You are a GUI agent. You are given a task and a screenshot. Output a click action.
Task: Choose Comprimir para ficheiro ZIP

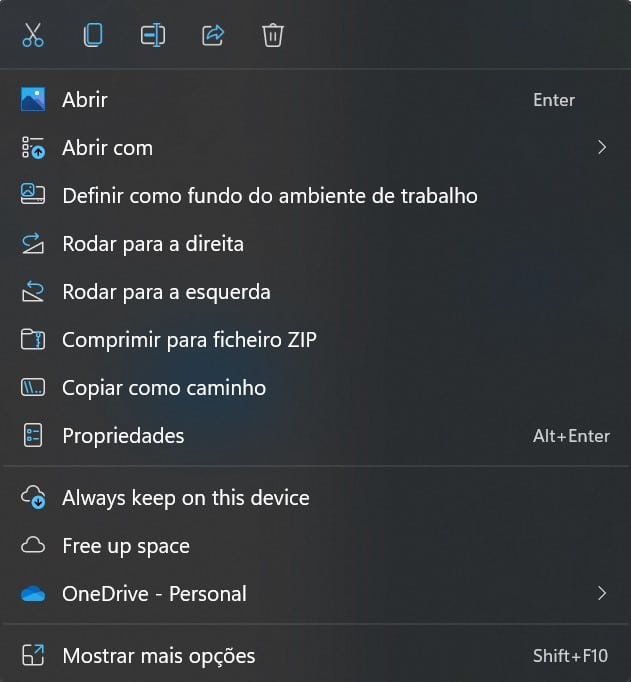(x=189, y=340)
